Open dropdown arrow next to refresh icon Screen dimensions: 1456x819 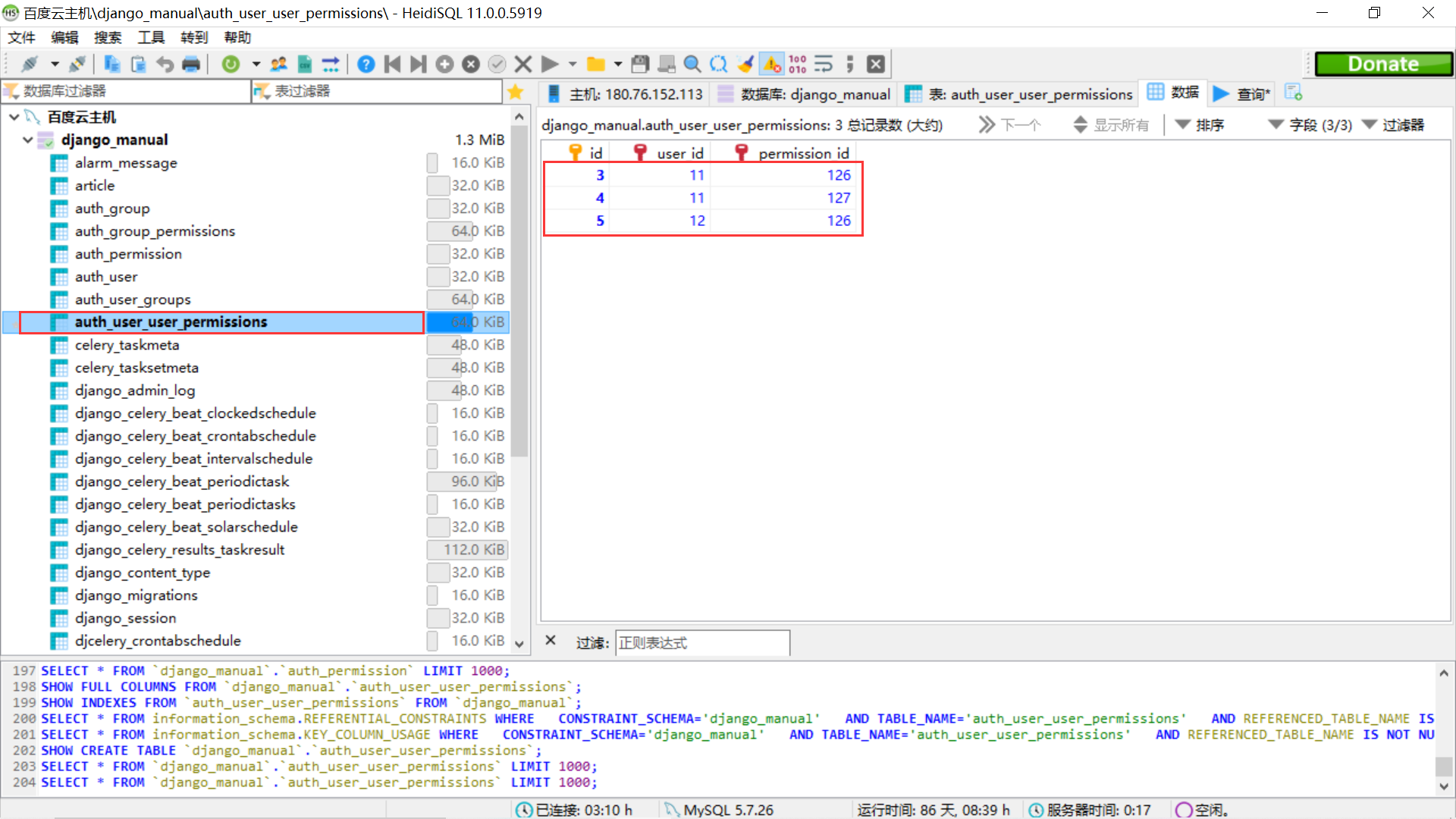[256, 64]
